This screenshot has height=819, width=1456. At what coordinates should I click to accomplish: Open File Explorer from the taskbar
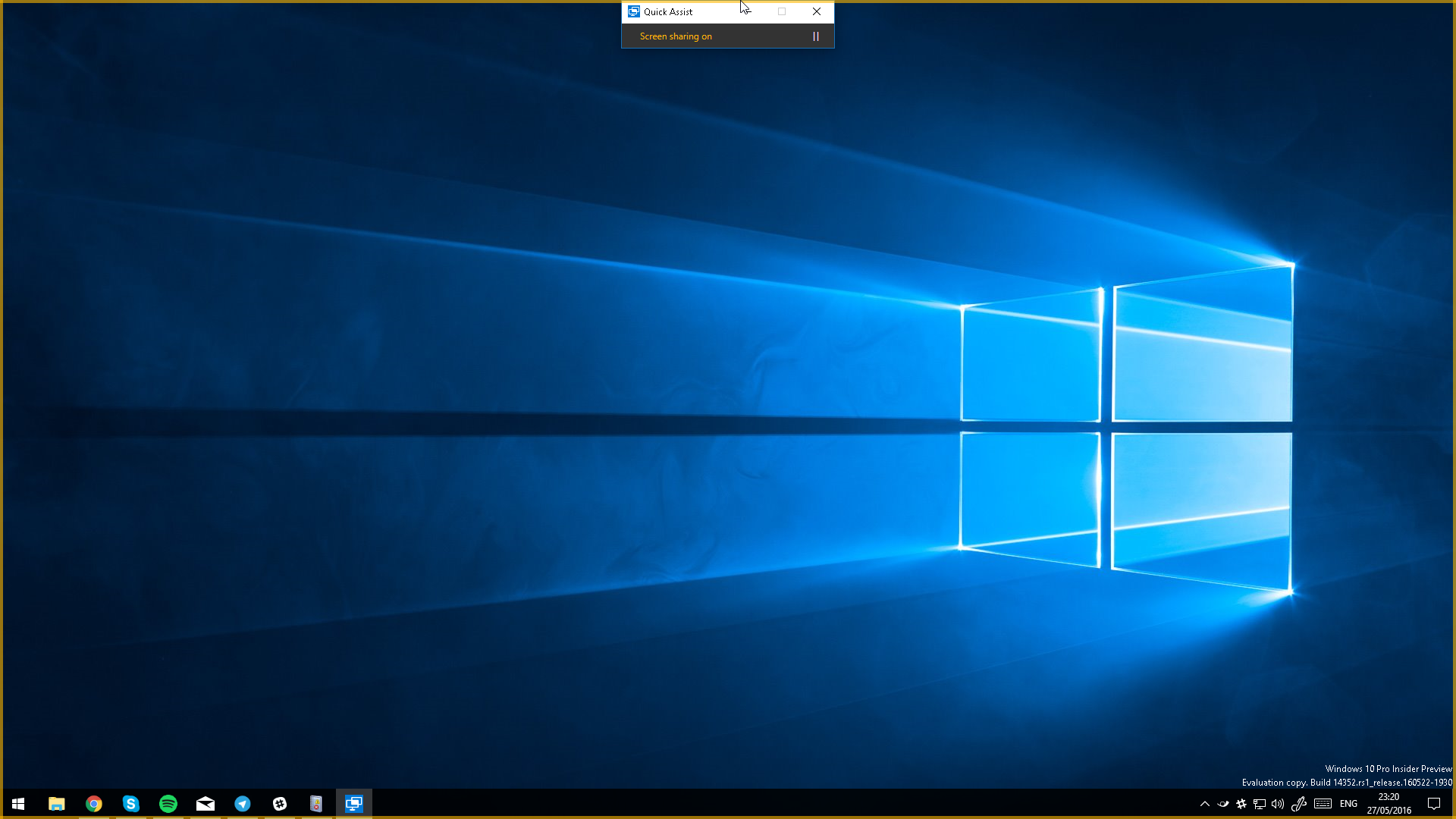tap(56, 804)
